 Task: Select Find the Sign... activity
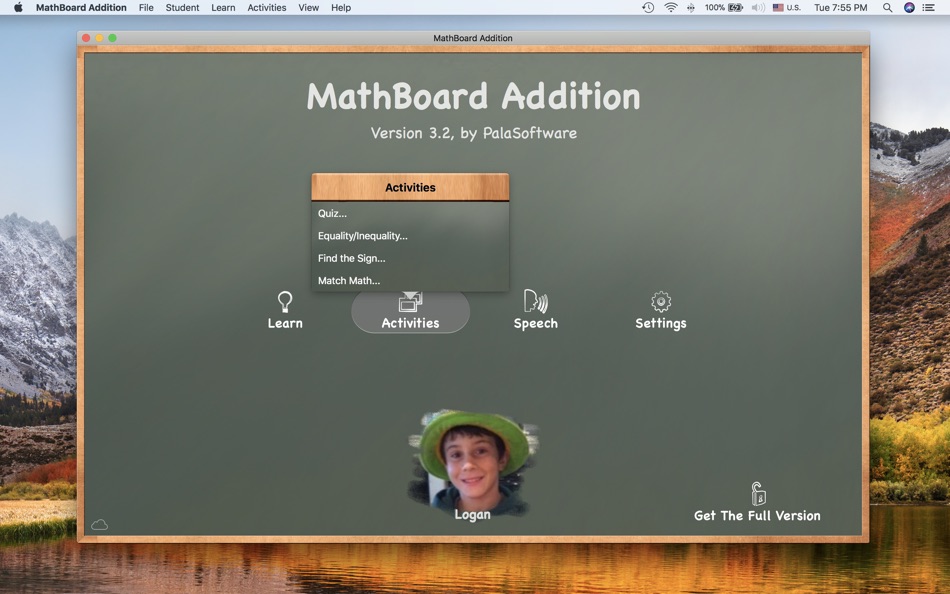point(410,258)
